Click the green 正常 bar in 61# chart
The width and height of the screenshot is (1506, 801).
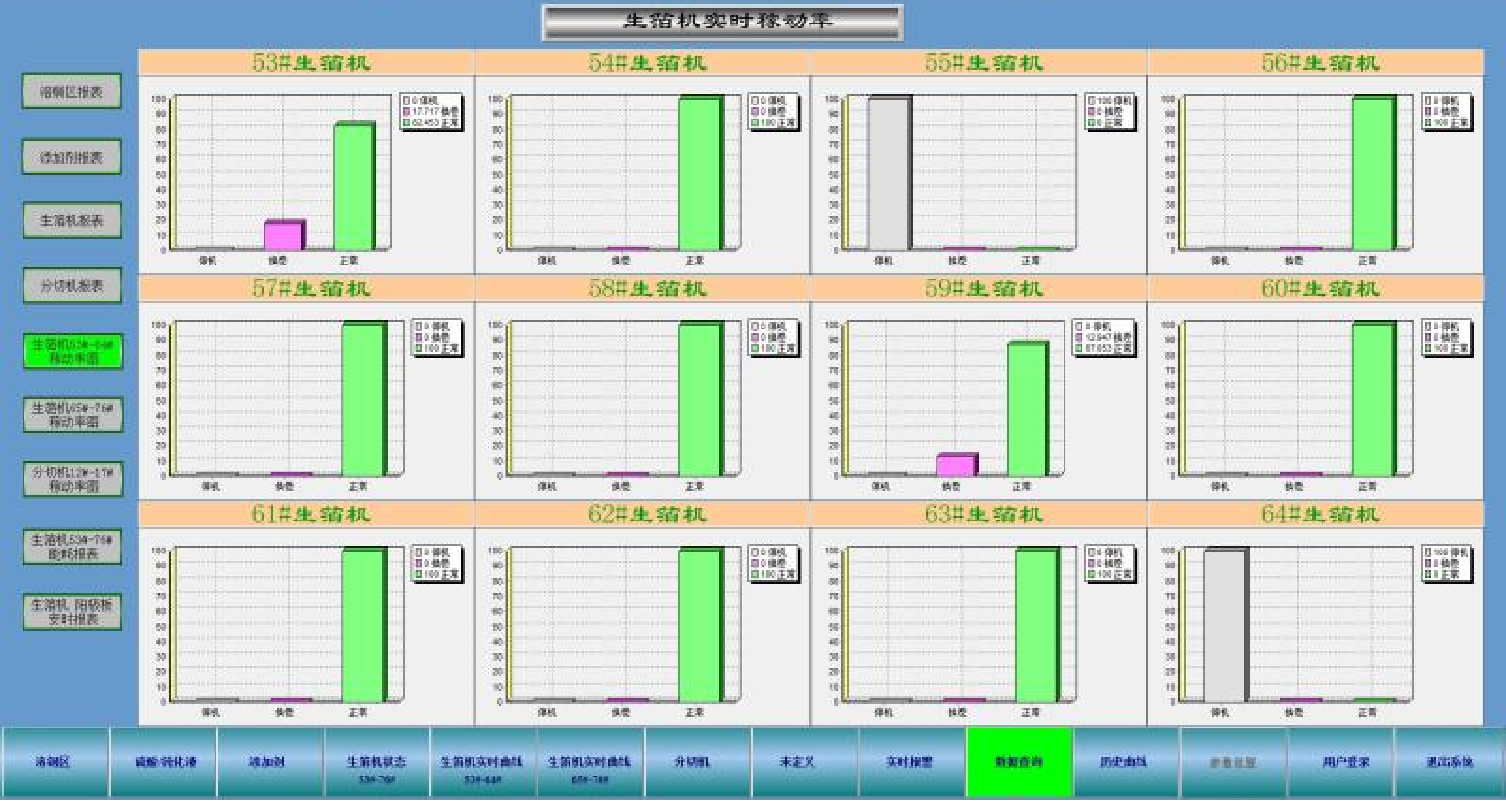[x=364, y=625]
